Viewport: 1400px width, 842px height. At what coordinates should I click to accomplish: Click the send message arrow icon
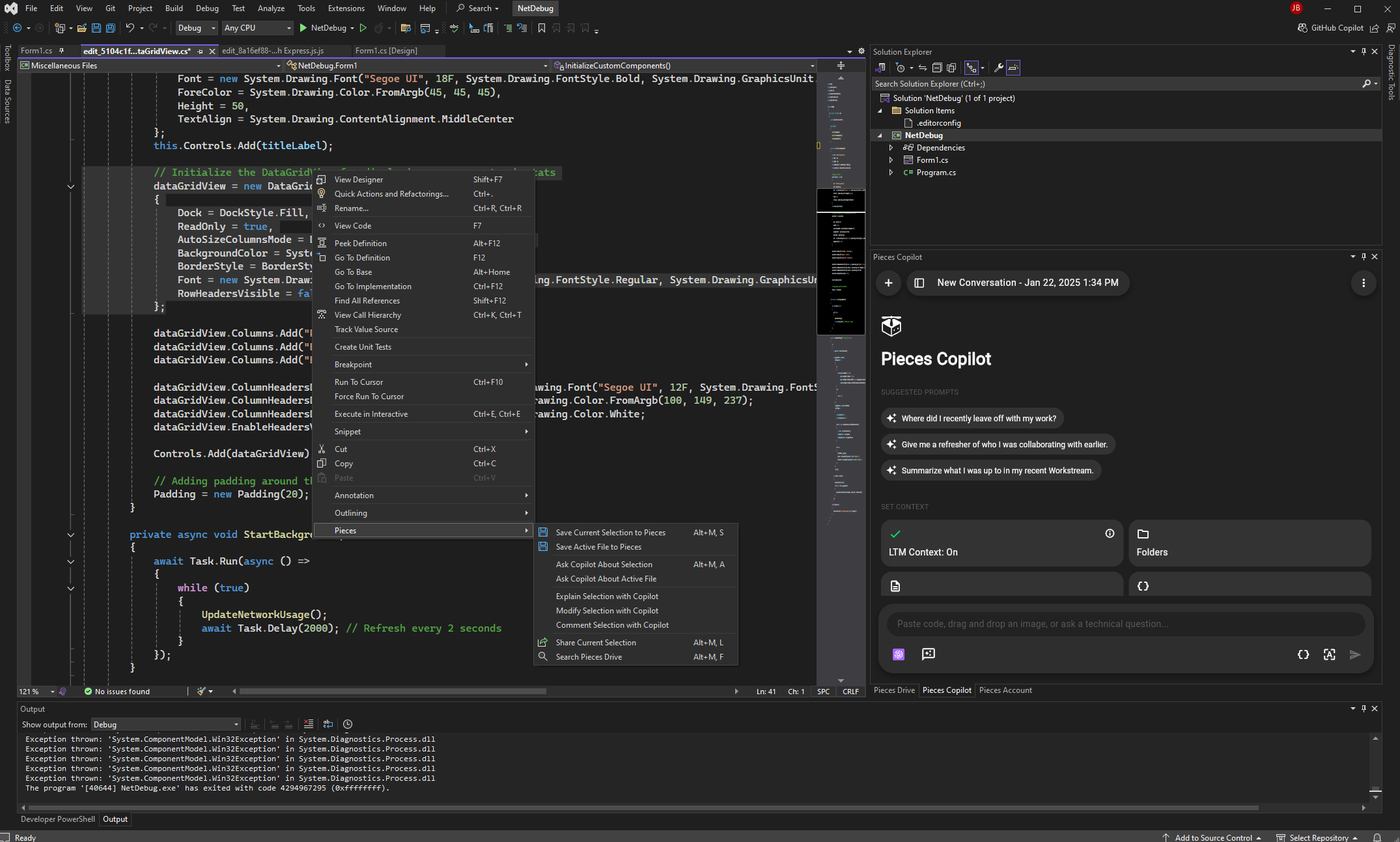[1355, 654]
